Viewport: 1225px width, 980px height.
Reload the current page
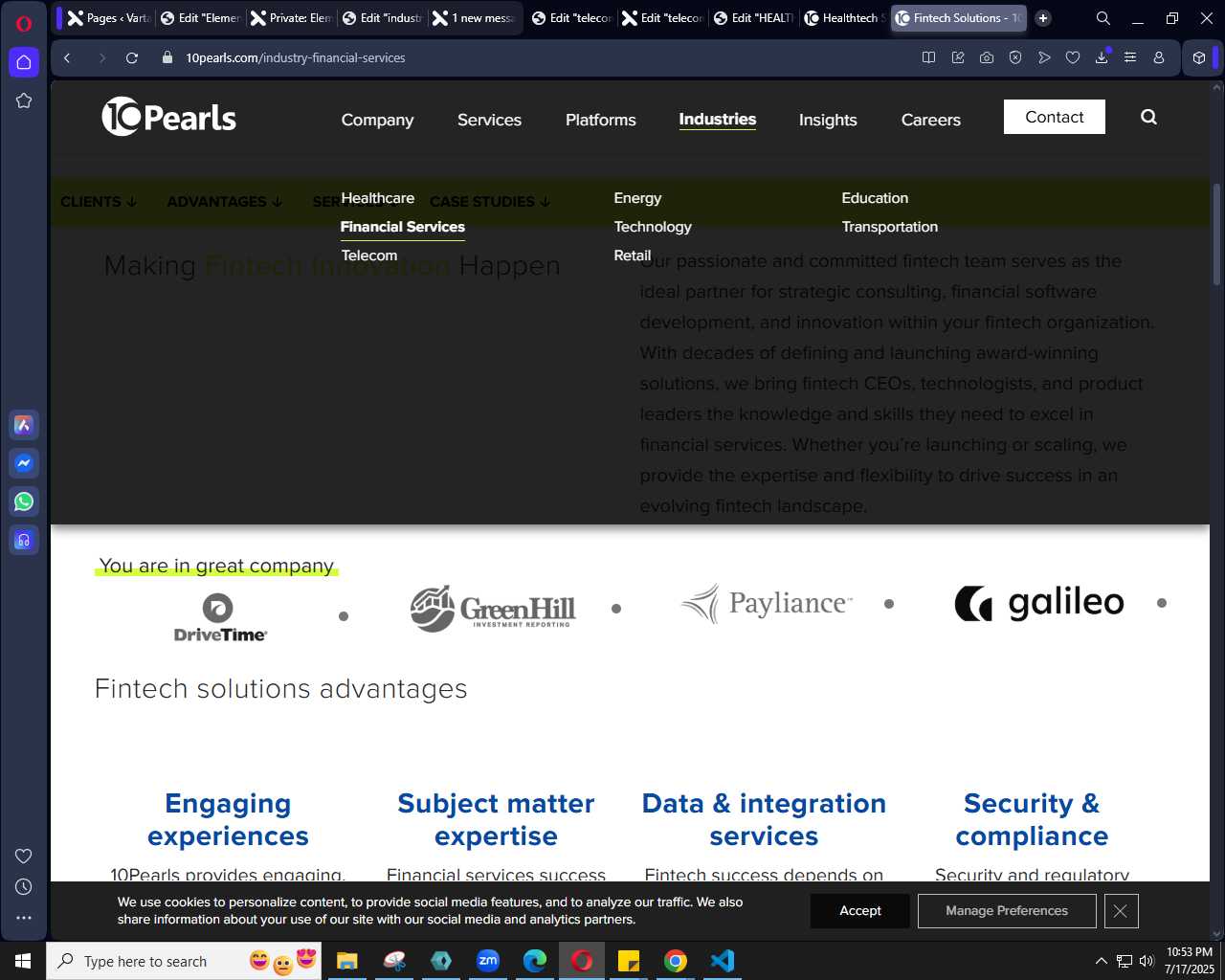click(x=132, y=57)
